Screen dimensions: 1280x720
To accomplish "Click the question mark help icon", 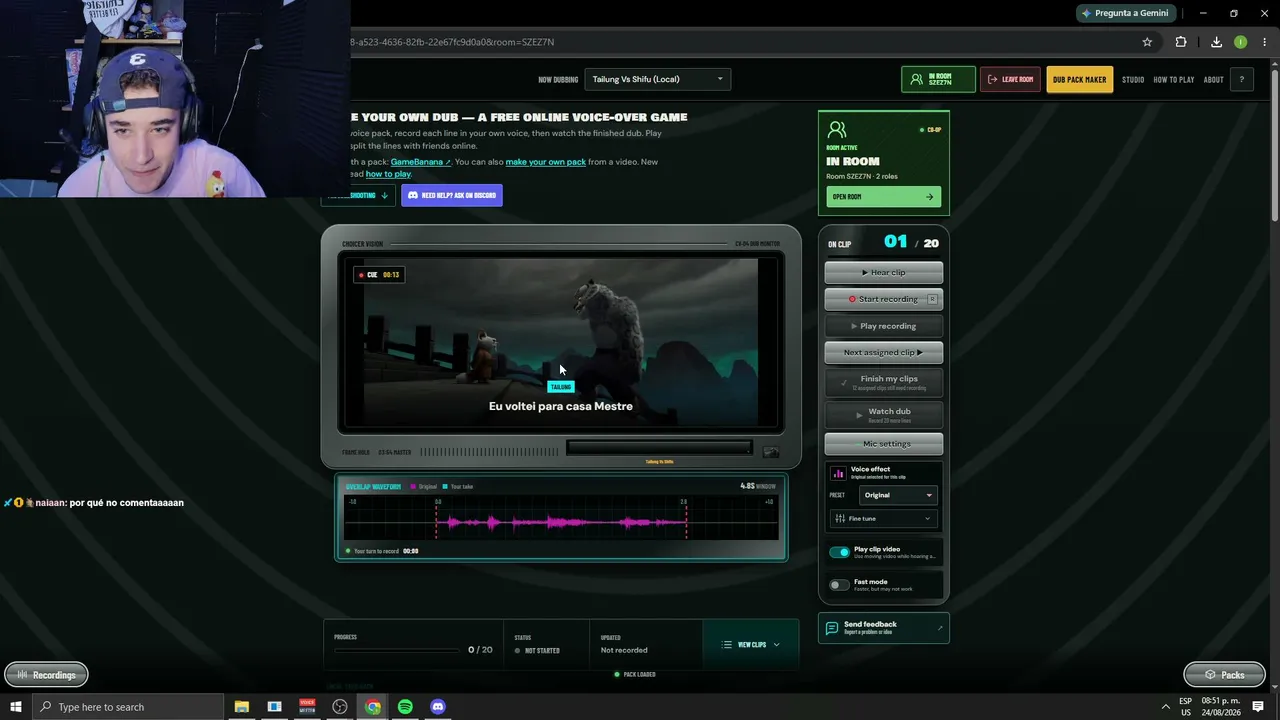I will [x=1242, y=80].
